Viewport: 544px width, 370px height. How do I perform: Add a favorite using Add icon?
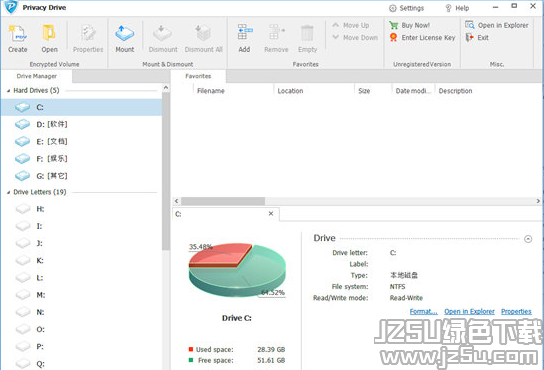pyautogui.click(x=245, y=32)
